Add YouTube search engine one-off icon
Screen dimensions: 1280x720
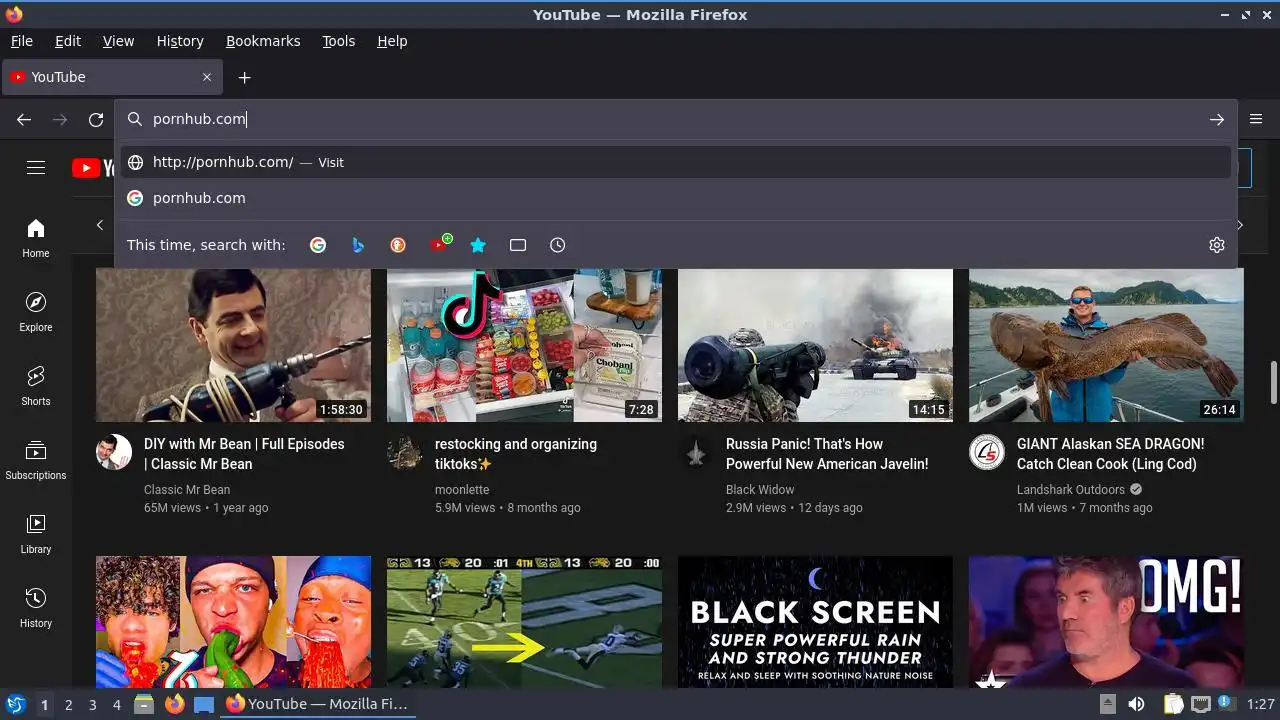pyautogui.click(x=439, y=245)
